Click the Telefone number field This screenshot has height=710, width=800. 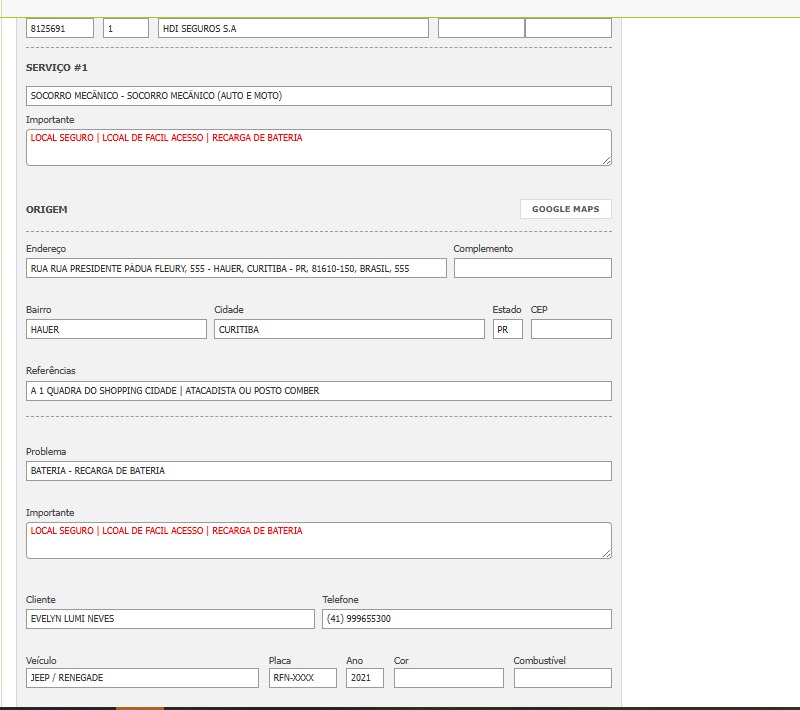coord(466,619)
